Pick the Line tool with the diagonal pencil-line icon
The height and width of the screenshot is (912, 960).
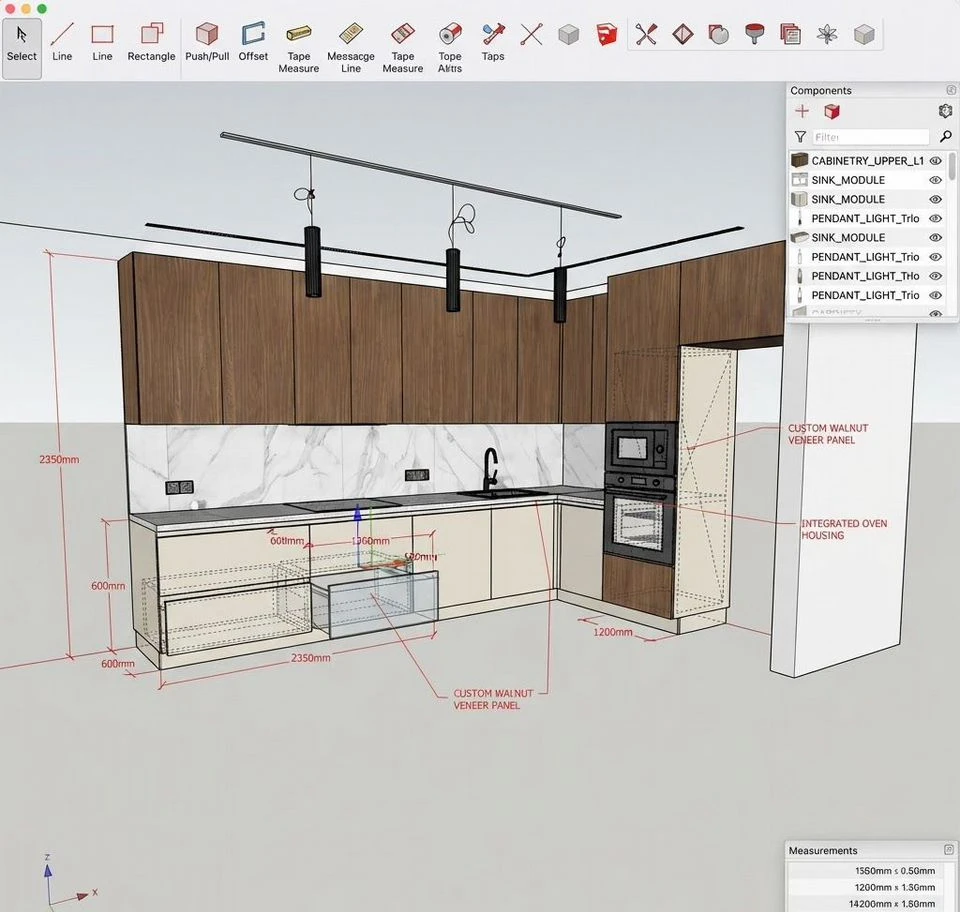62,42
